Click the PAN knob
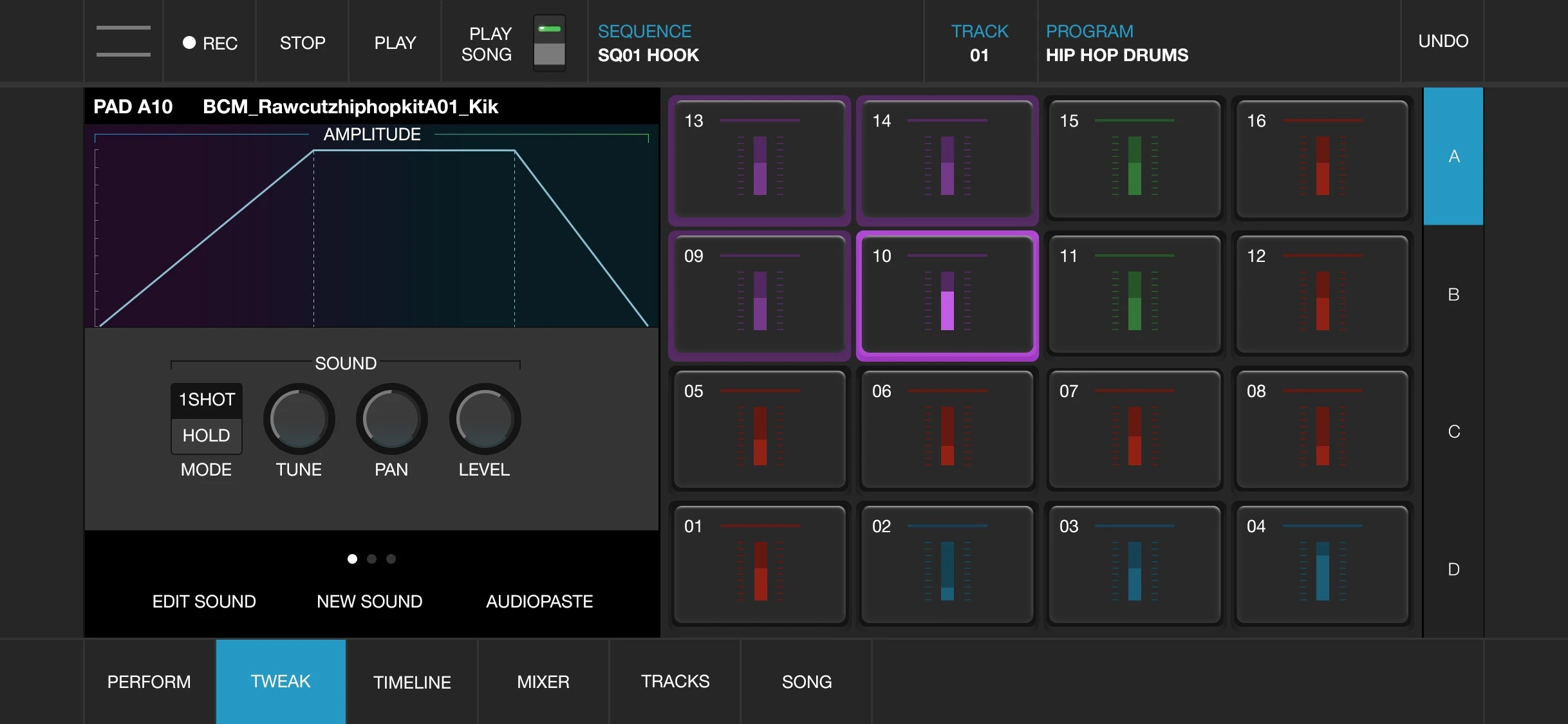Image resolution: width=1568 pixels, height=724 pixels. (391, 419)
